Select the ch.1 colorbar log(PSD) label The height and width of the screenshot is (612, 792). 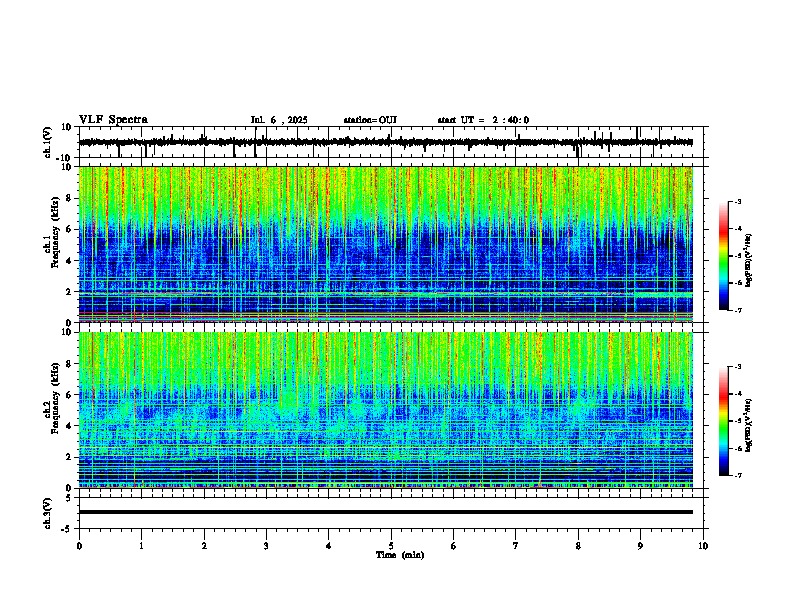[748, 260]
